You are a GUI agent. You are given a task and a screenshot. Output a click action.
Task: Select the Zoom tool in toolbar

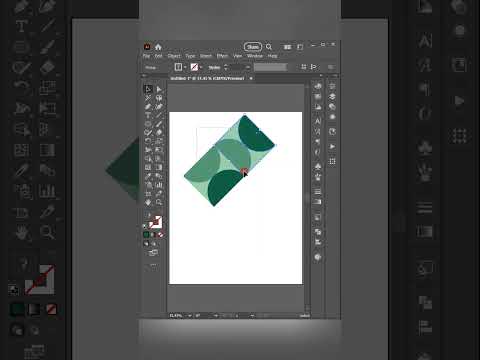[x=159, y=202]
